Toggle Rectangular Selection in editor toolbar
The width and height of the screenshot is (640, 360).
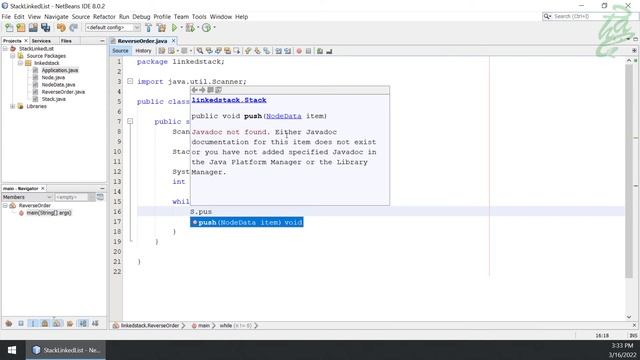pos(237,51)
